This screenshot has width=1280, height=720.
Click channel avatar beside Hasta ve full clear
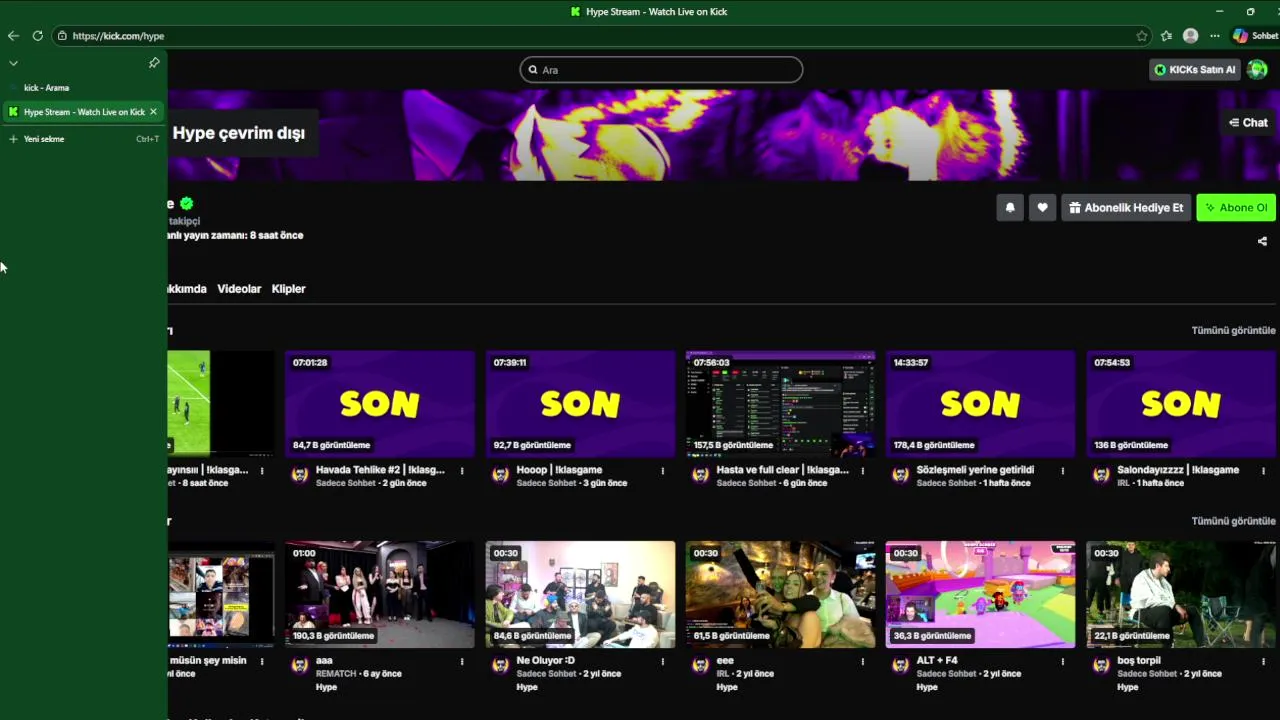700,475
